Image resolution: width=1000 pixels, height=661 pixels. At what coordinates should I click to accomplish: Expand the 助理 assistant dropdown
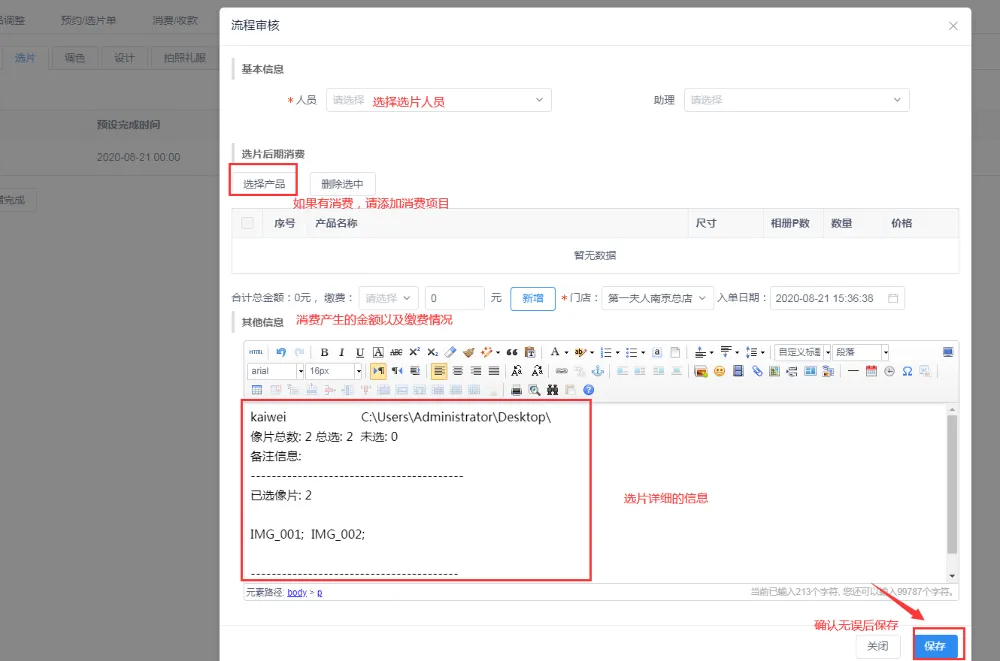[x=796, y=100]
